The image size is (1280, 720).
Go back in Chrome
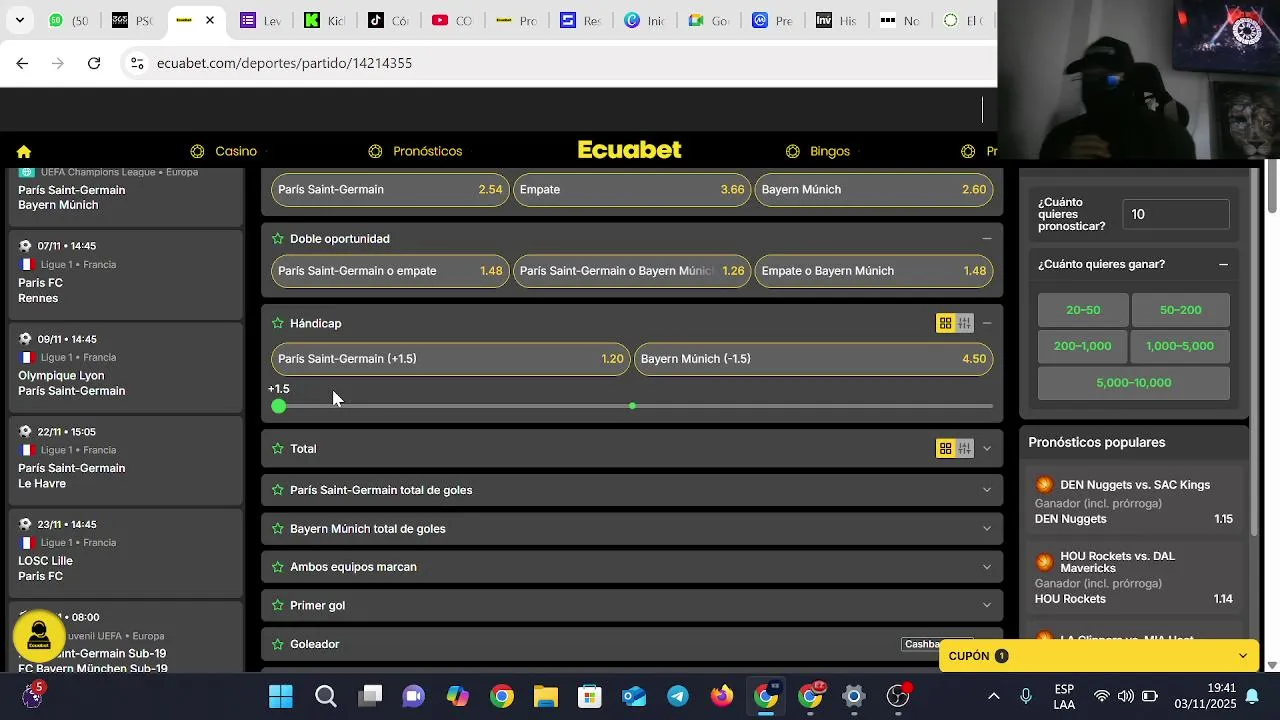tap(22, 63)
